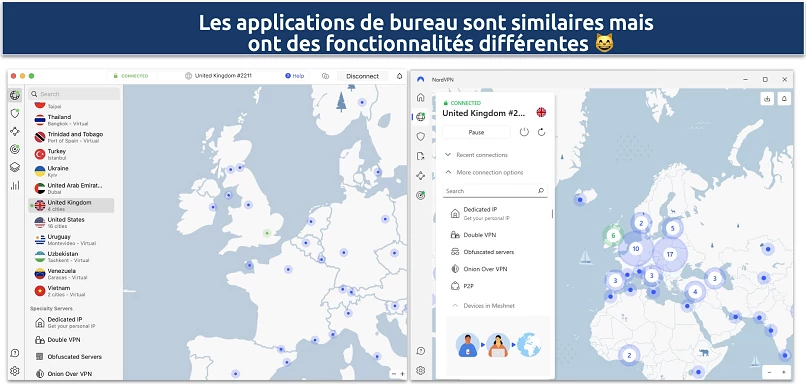Open Meshnet icon in Mac window sidebar
The width and height of the screenshot is (806, 384).
click(x=15, y=131)
